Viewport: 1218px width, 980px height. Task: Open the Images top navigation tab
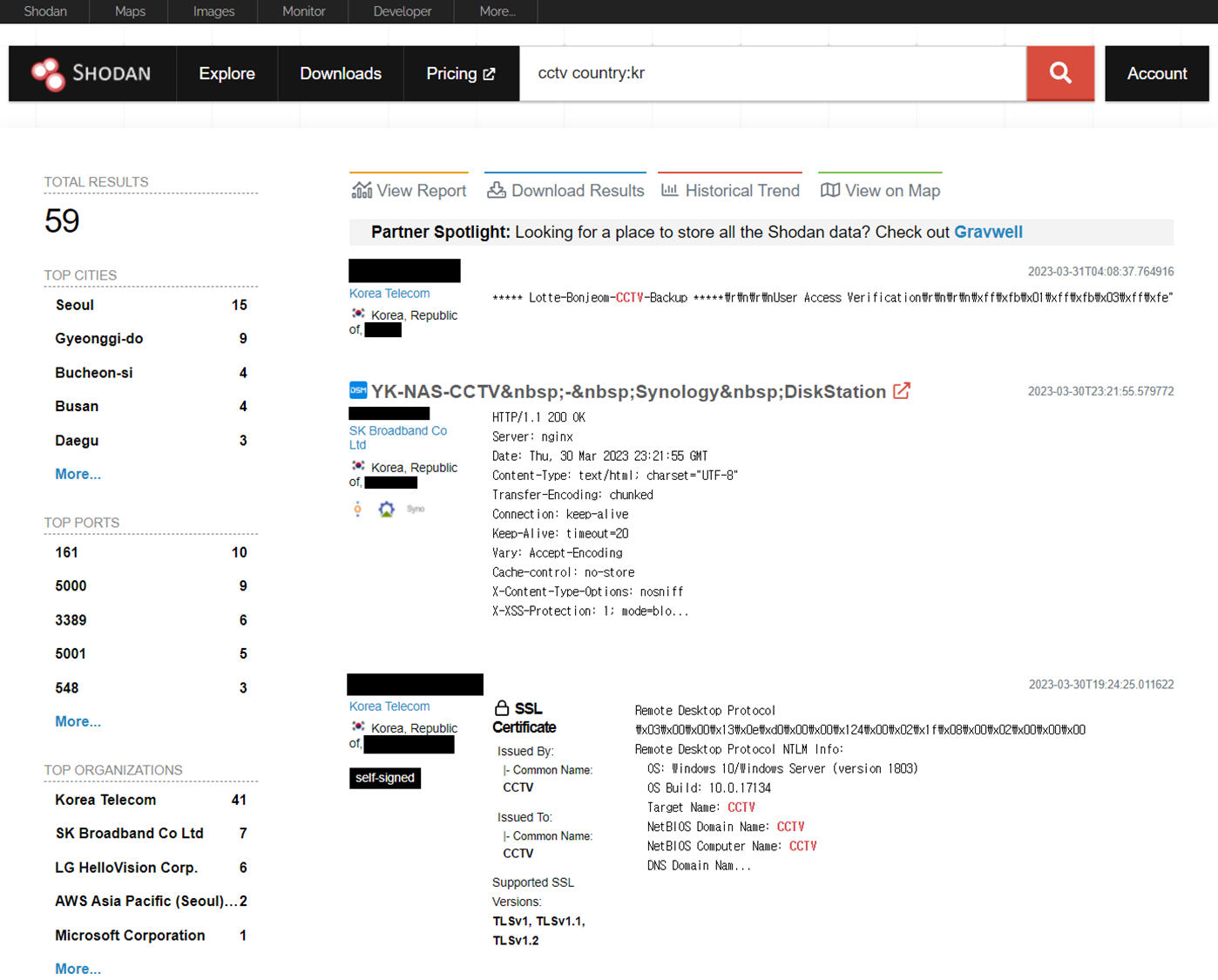click(213, 11)
